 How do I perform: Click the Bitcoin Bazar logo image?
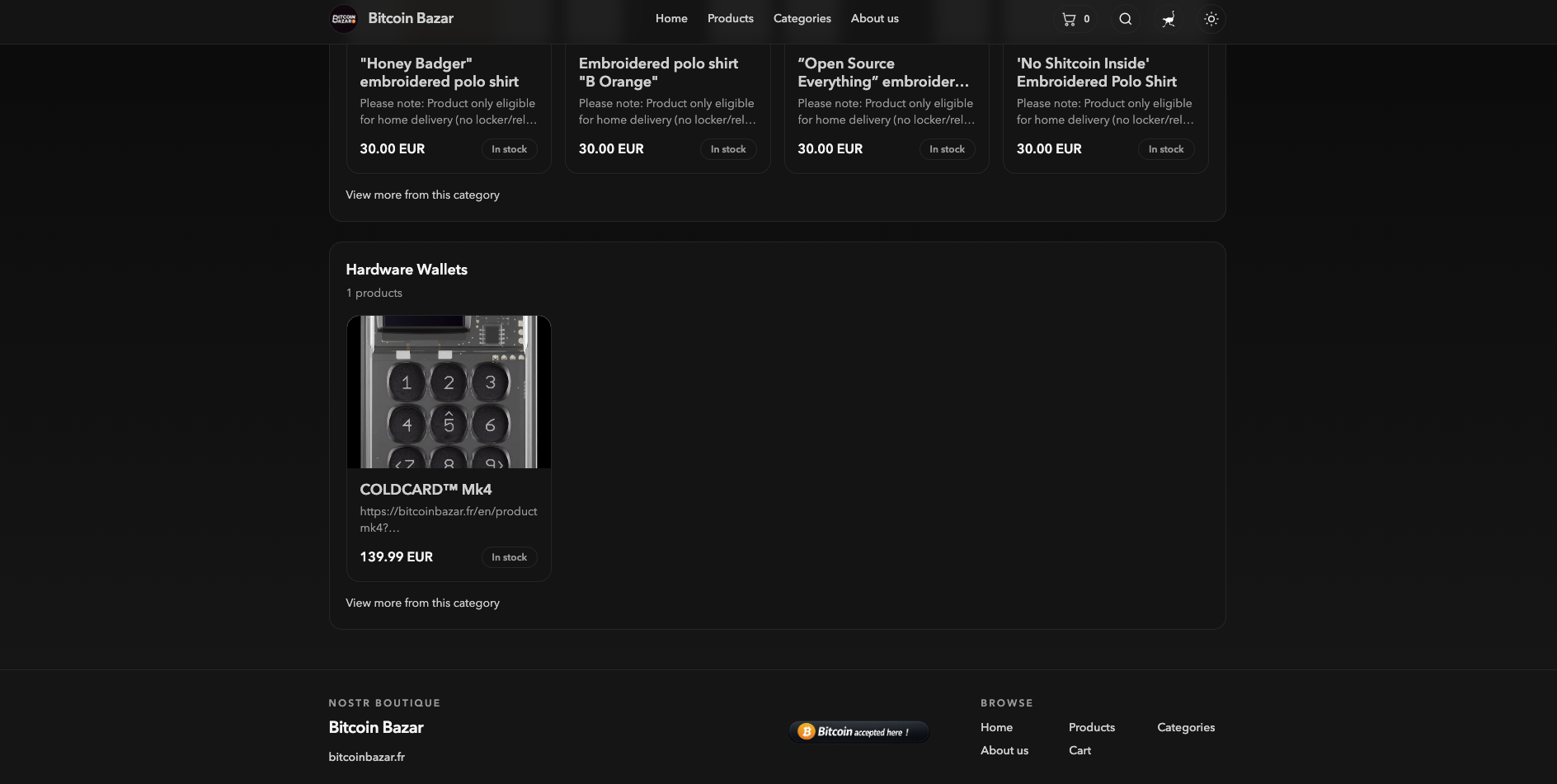[343, 19]
